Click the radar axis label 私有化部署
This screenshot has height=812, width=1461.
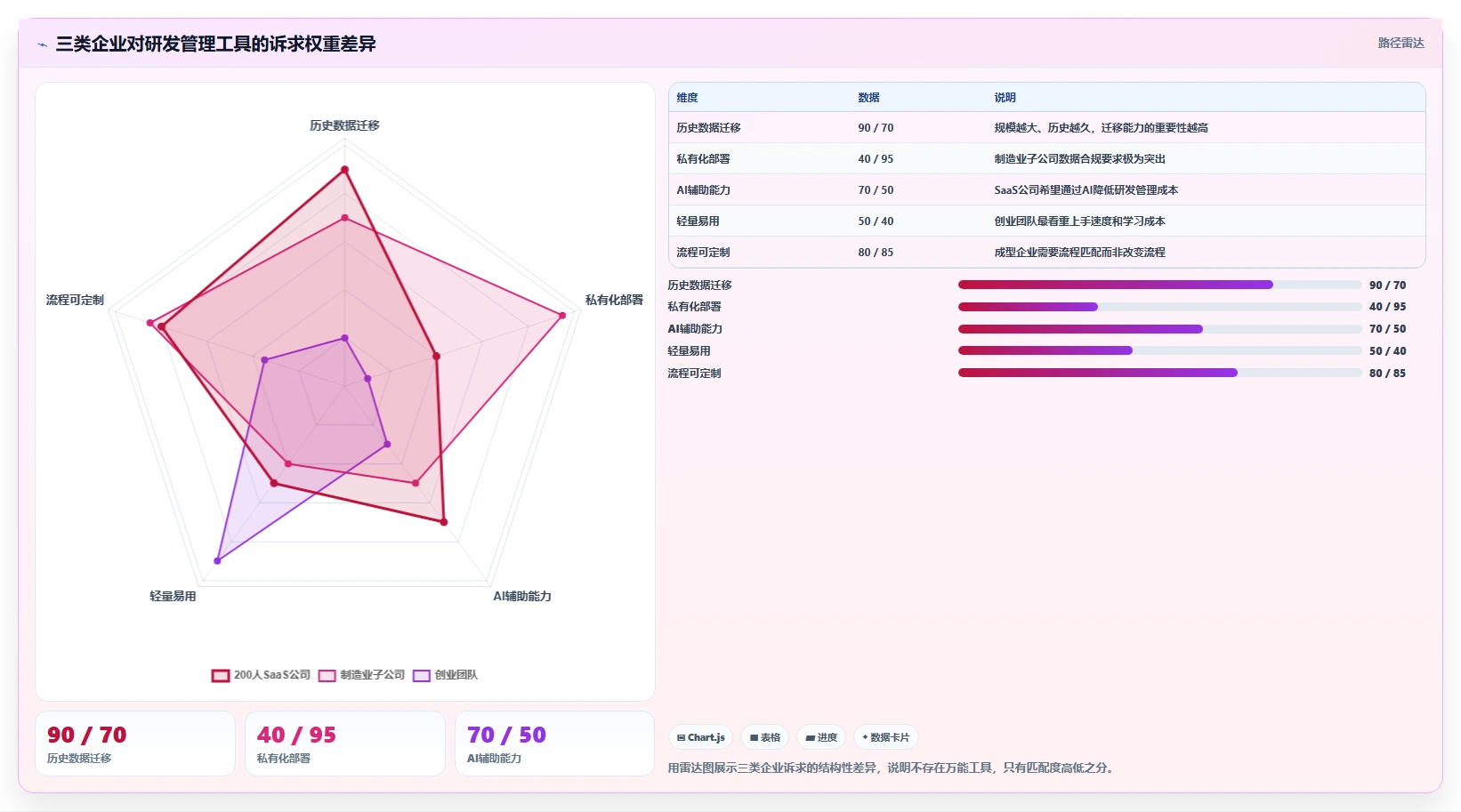614,300
